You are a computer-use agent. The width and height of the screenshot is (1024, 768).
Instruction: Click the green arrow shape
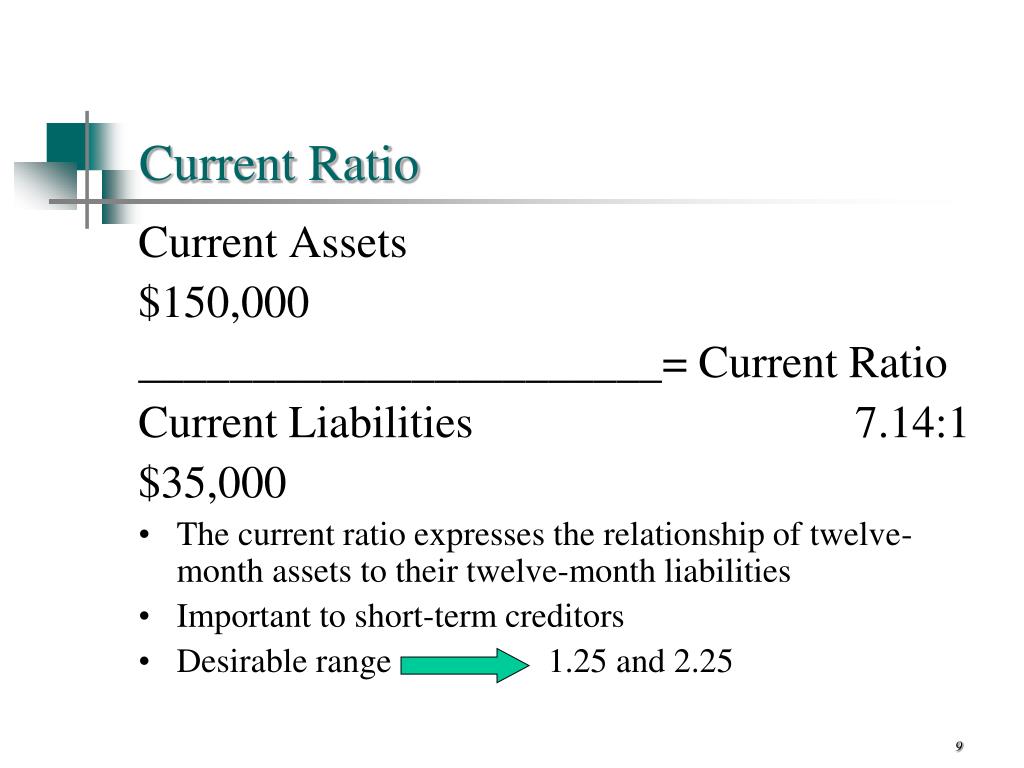click(x=464, y=665)
